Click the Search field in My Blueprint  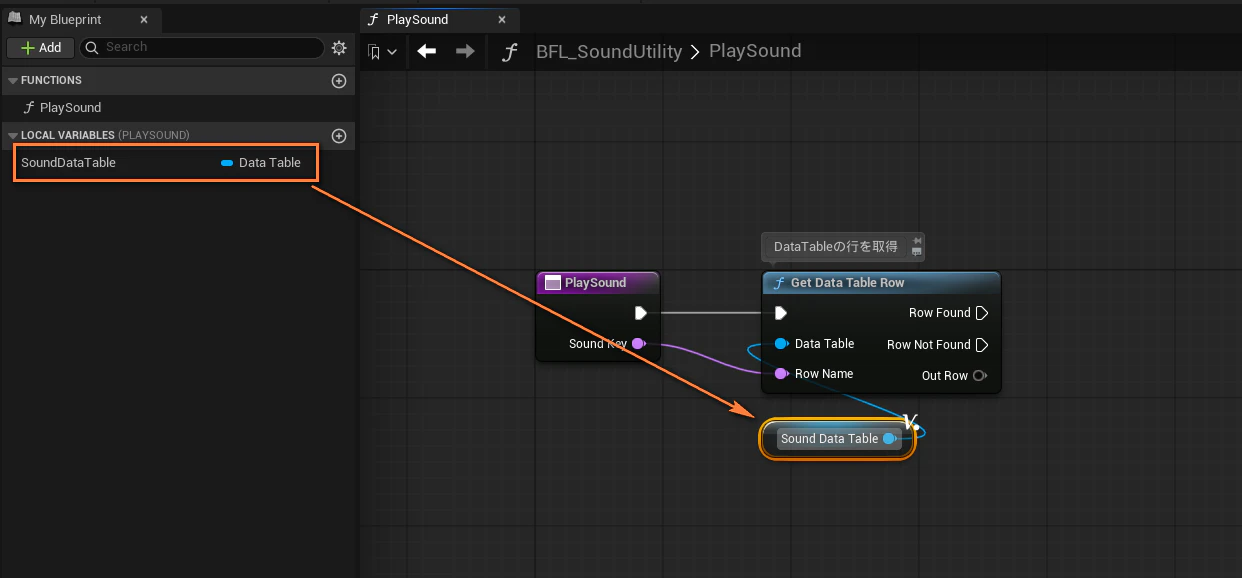pyautogui.click(x=201, y=47)
